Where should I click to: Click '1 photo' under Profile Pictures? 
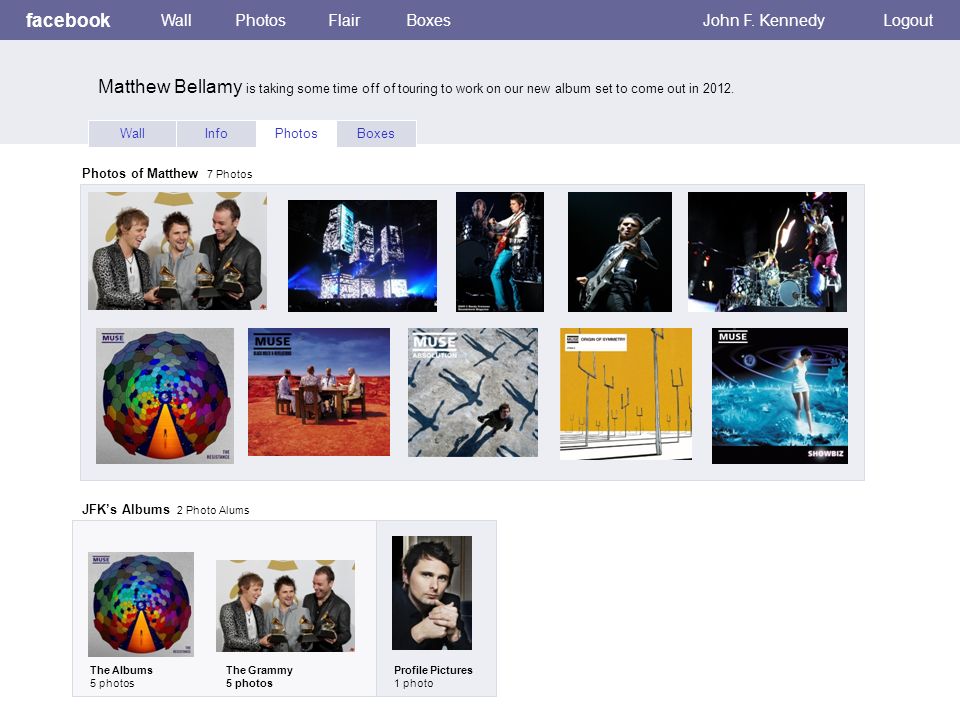coord(414,683)
